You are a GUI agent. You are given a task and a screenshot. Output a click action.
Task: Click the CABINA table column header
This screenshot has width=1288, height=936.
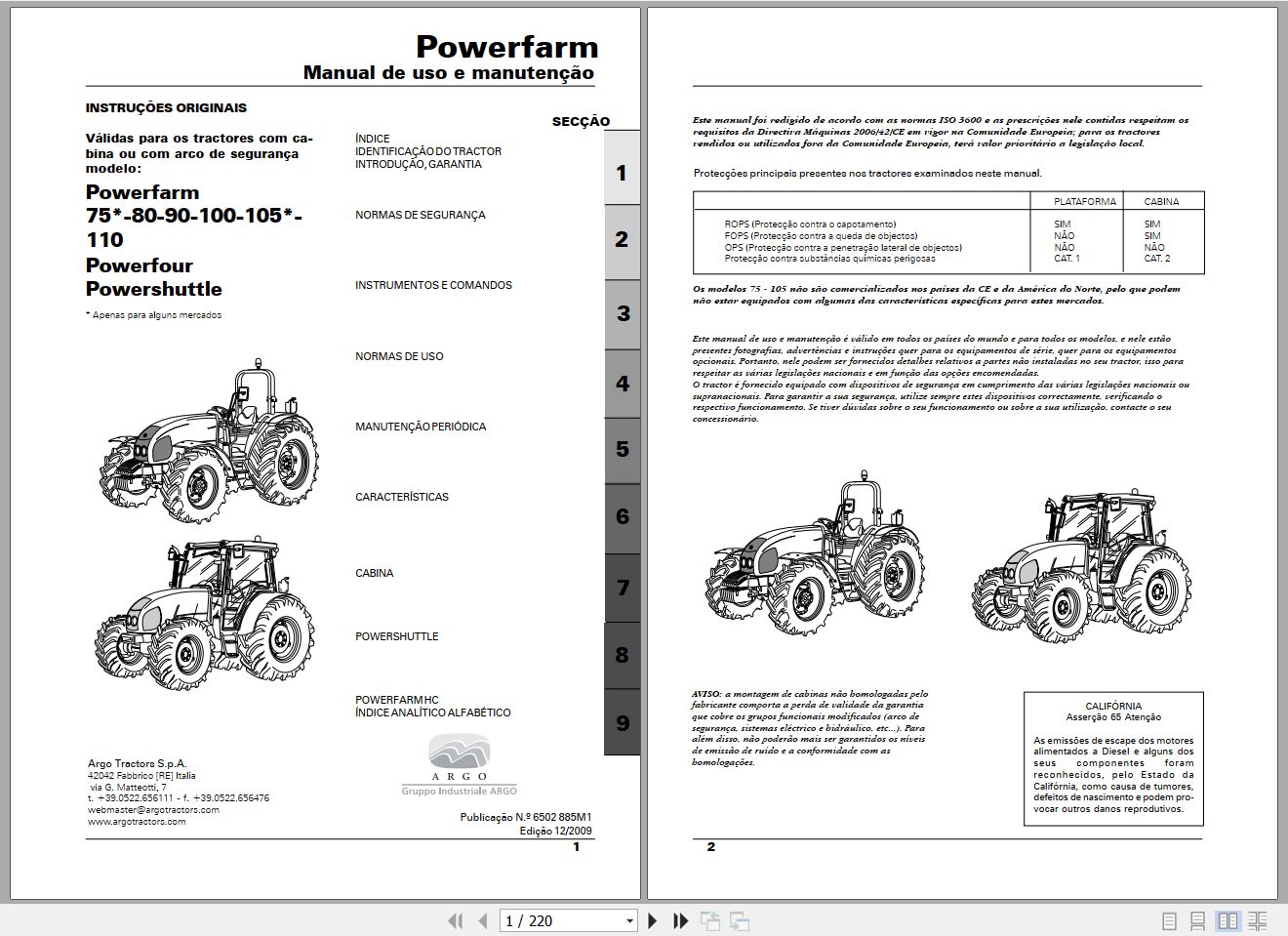coord(1161,202)
